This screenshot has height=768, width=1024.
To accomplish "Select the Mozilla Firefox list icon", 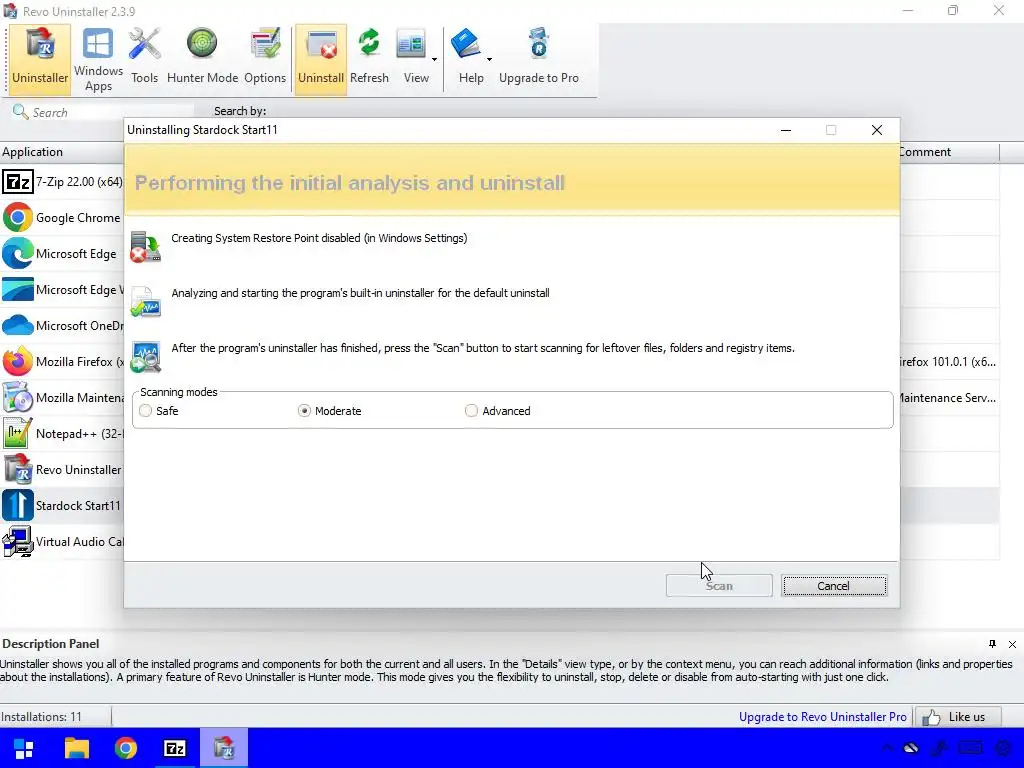I will pyautogui.click(x=18, y=361).
